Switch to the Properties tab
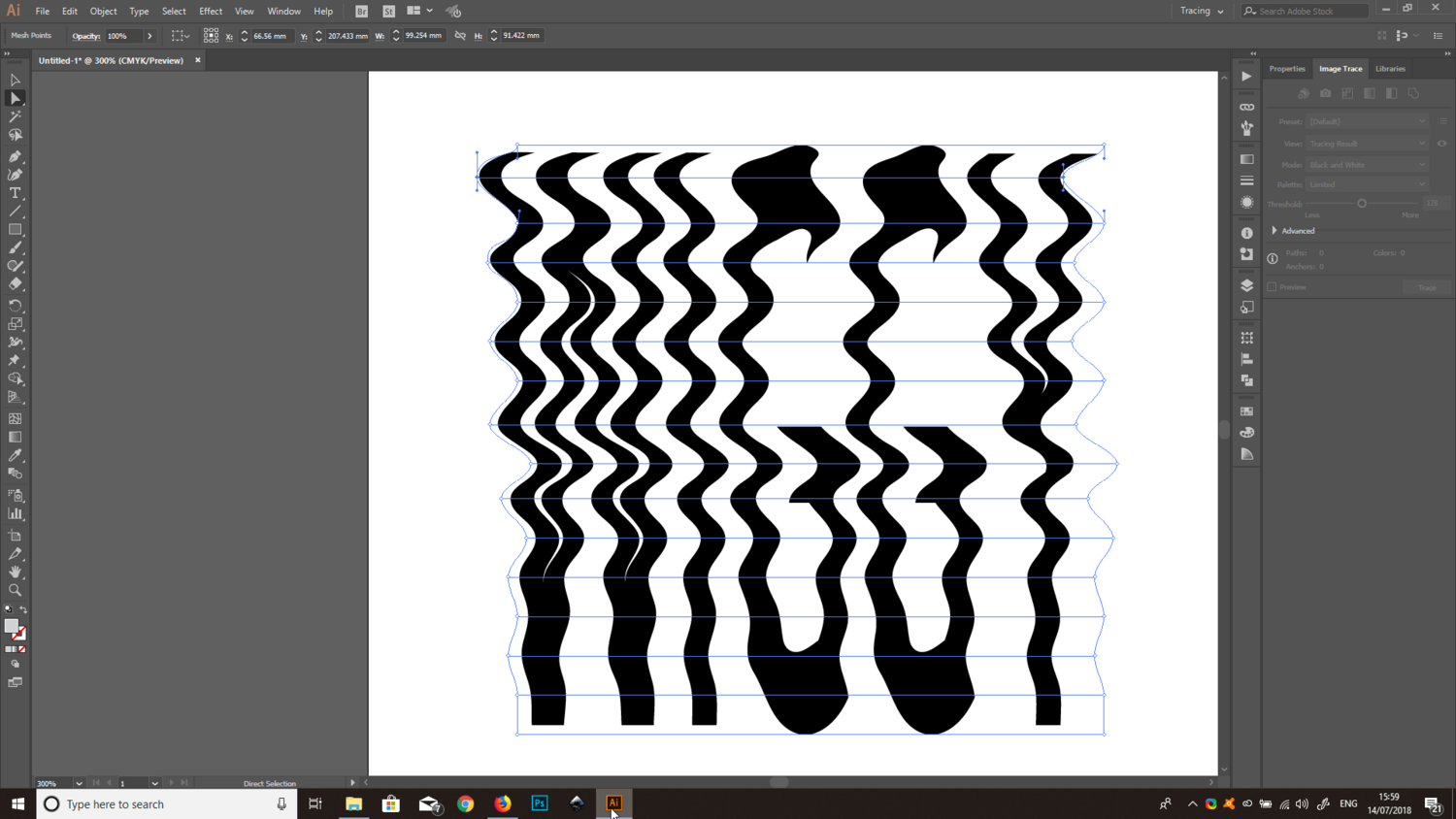The height and width of the screenshot is (819, 1456). (1287, 69)
